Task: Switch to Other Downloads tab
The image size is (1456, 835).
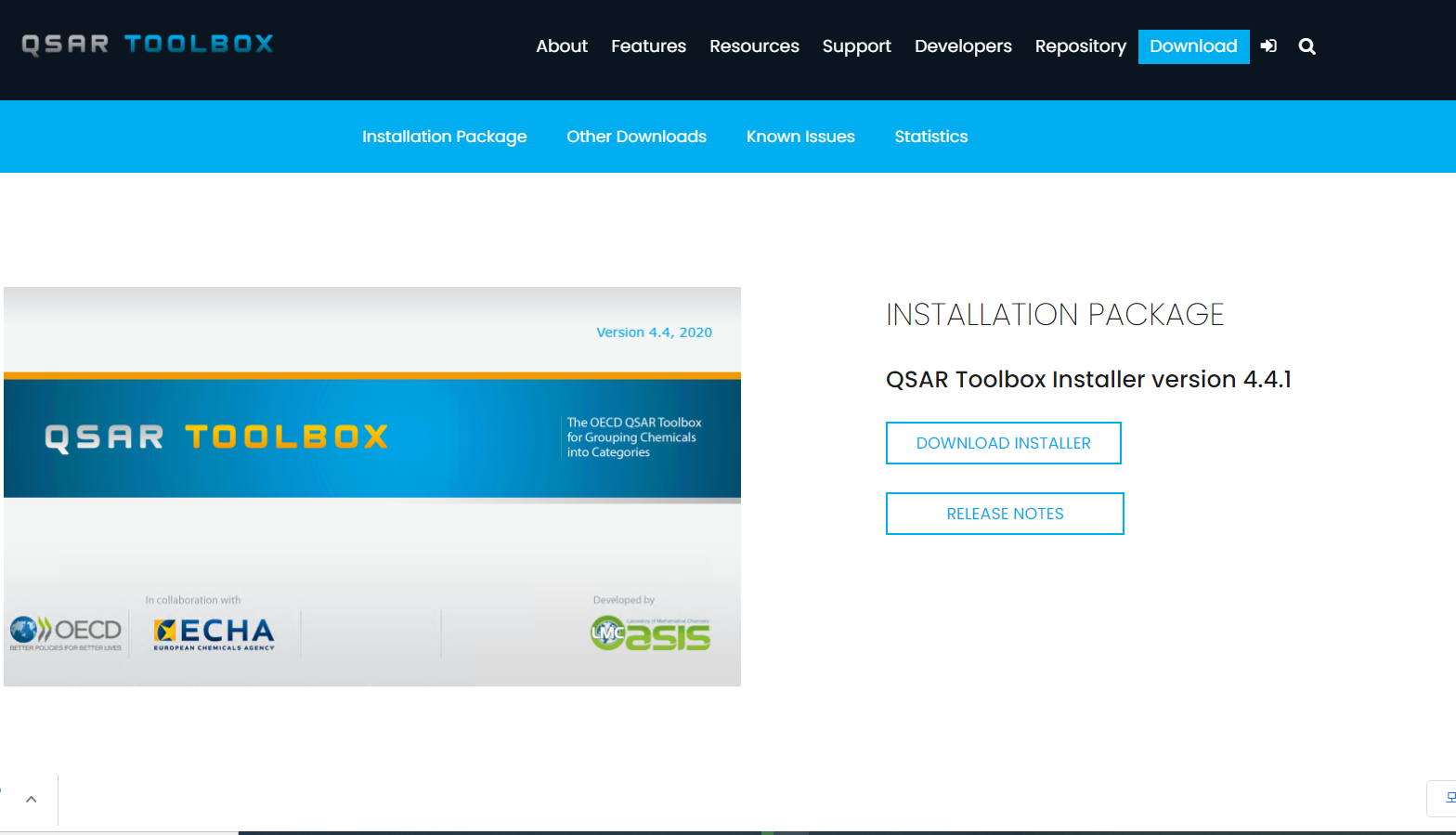Action: coord(636,137)
